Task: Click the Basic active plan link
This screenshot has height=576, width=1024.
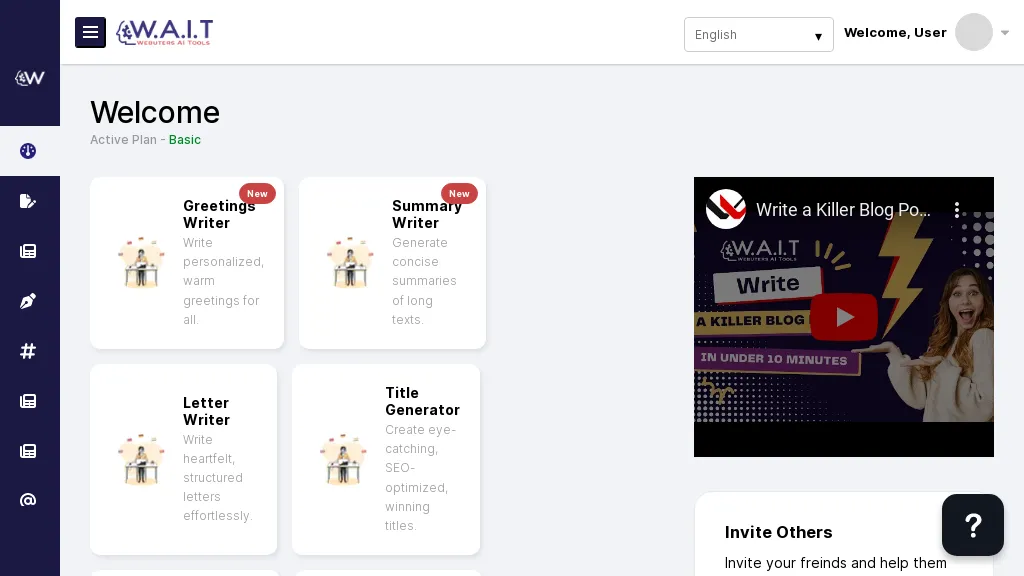Action: (x=185, y=140)
